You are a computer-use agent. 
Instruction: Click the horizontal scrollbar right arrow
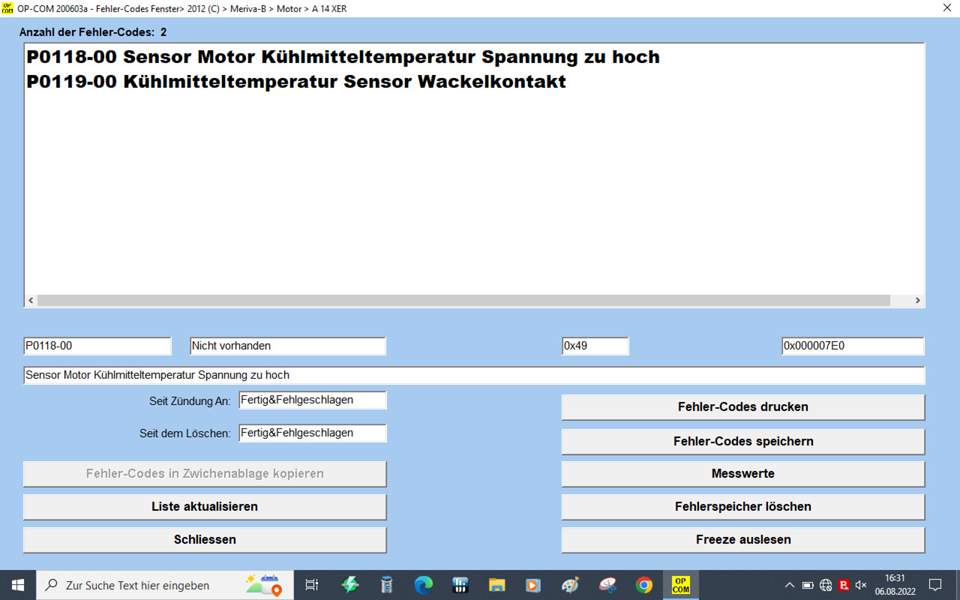[918, 301]
